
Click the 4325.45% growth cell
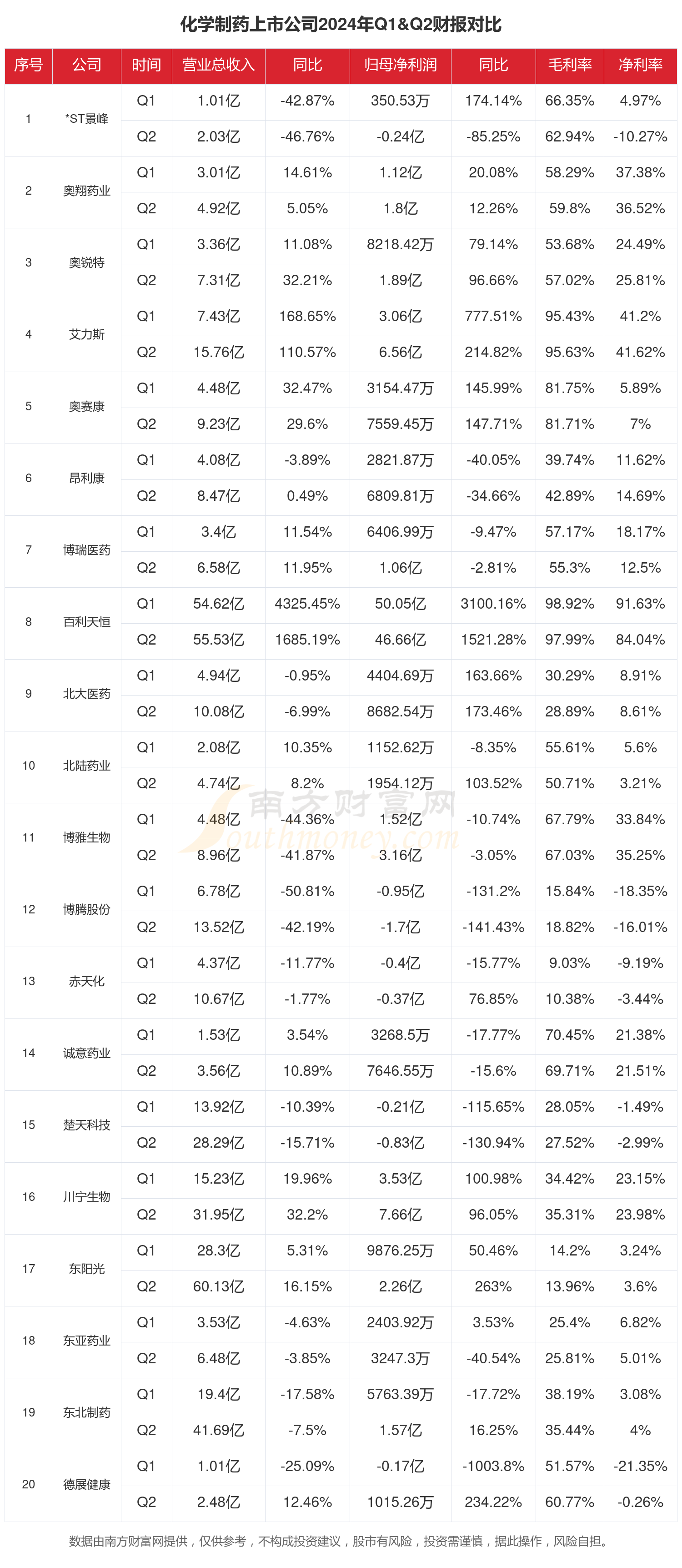coord(307,604)
